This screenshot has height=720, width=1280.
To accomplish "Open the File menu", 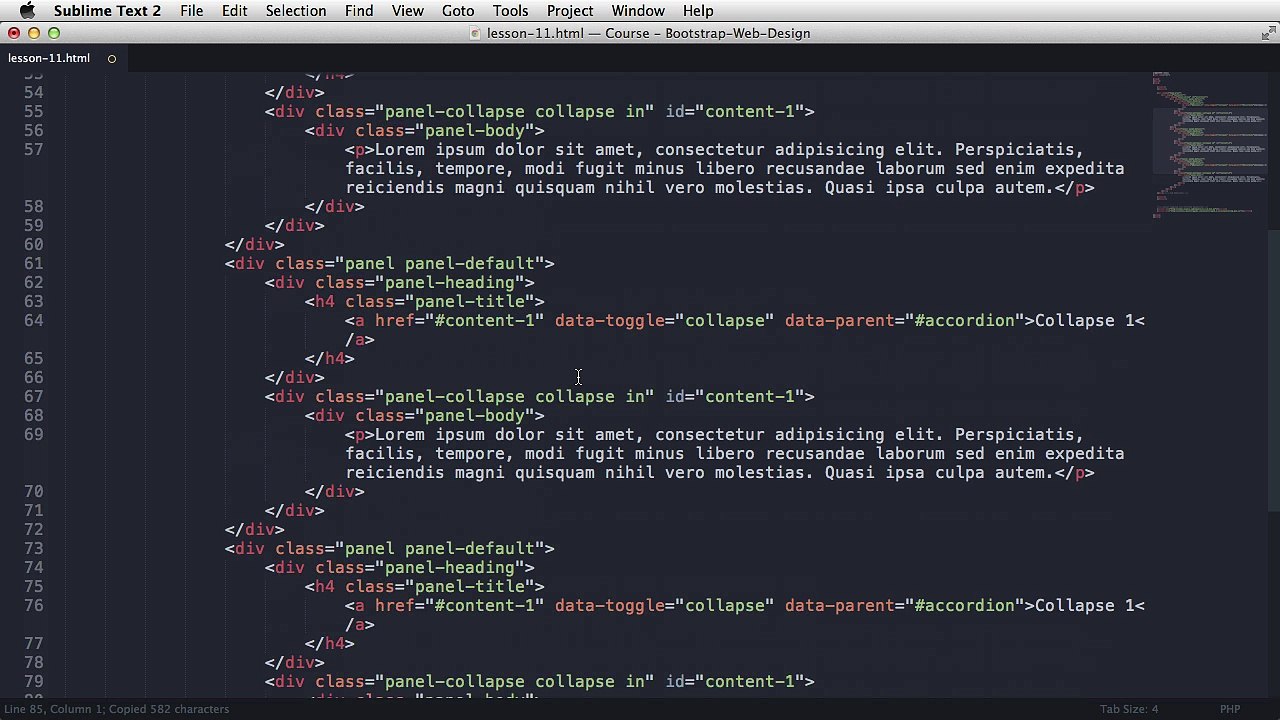I will point(192,11).
